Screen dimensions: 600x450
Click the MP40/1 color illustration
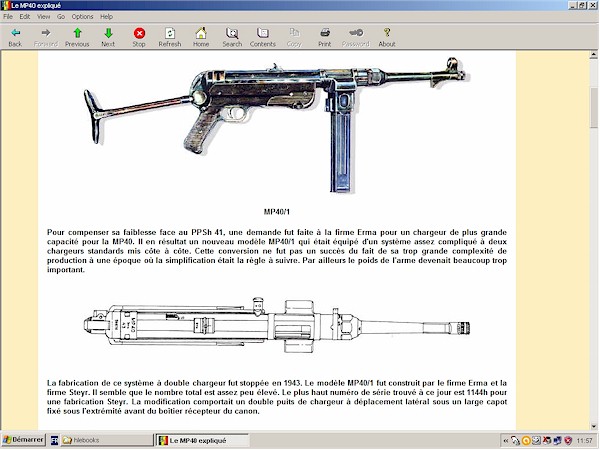pyautogui.click(x=276, y=124)
